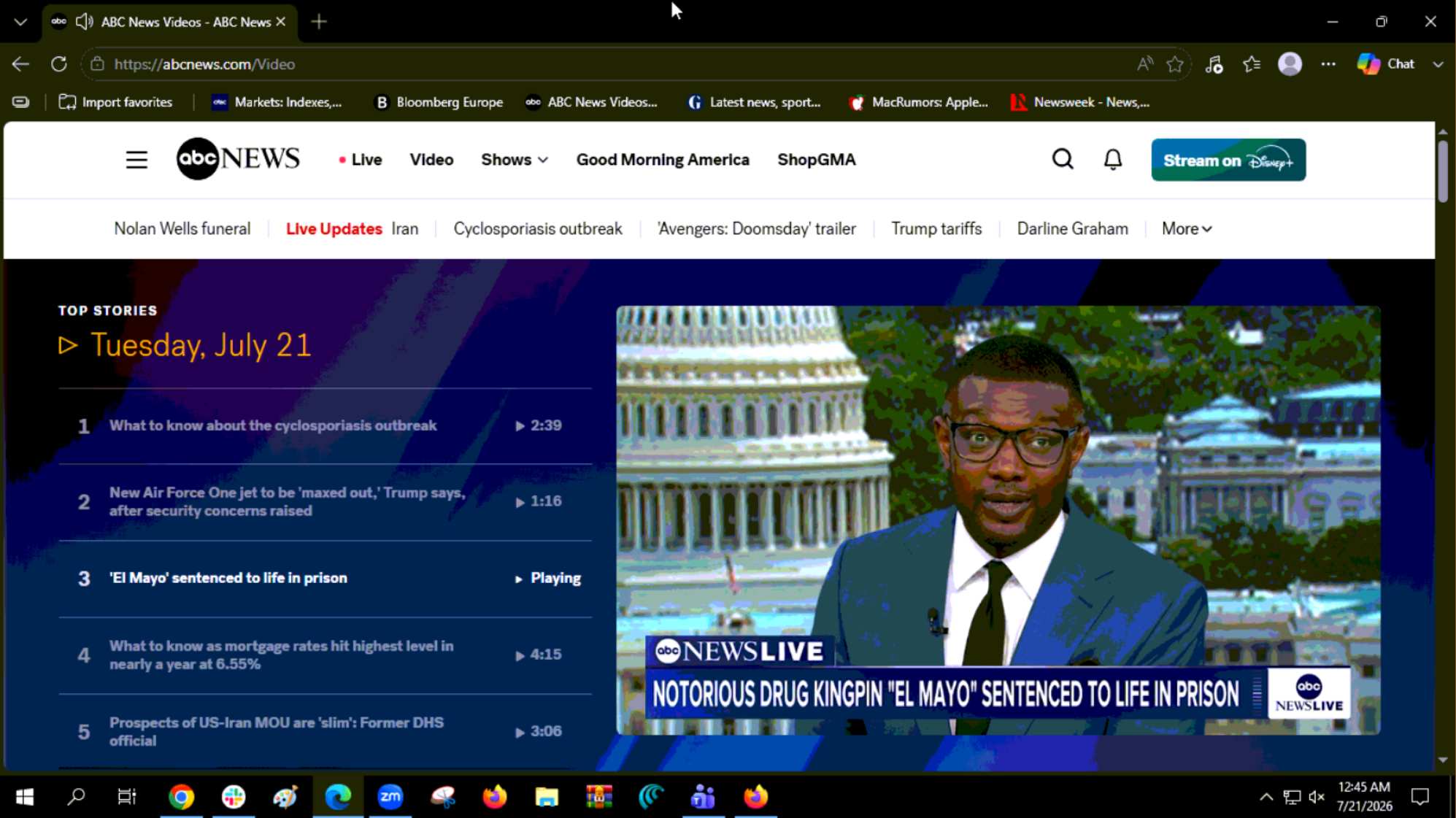Image resolution: width=1456 pixels, height=818 pixels.
Task: Go back with the browser back arrow
Action: coord(20,64)
